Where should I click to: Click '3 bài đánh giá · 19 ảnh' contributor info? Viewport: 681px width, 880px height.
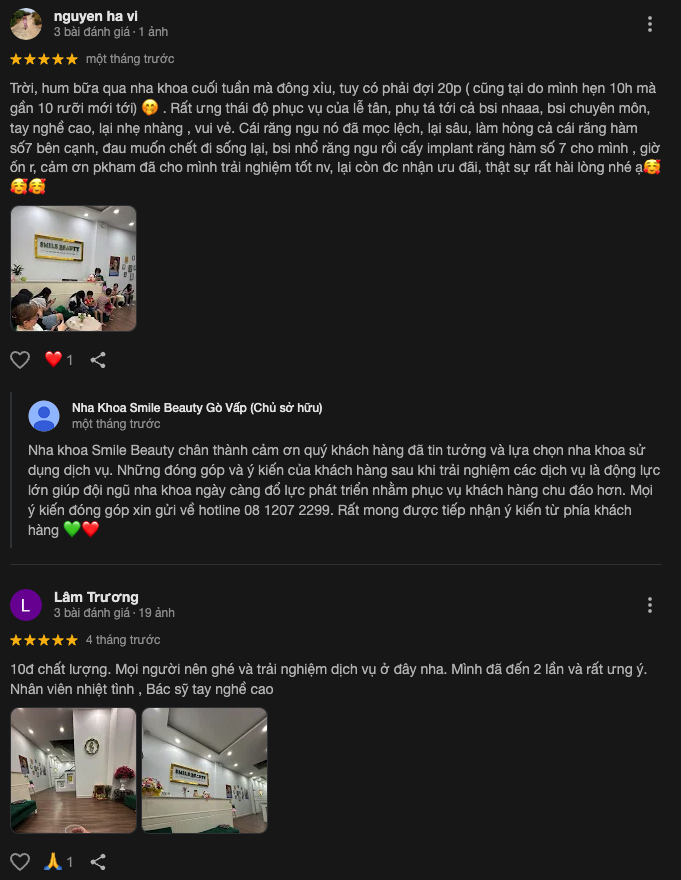click(x=114, y=613)
